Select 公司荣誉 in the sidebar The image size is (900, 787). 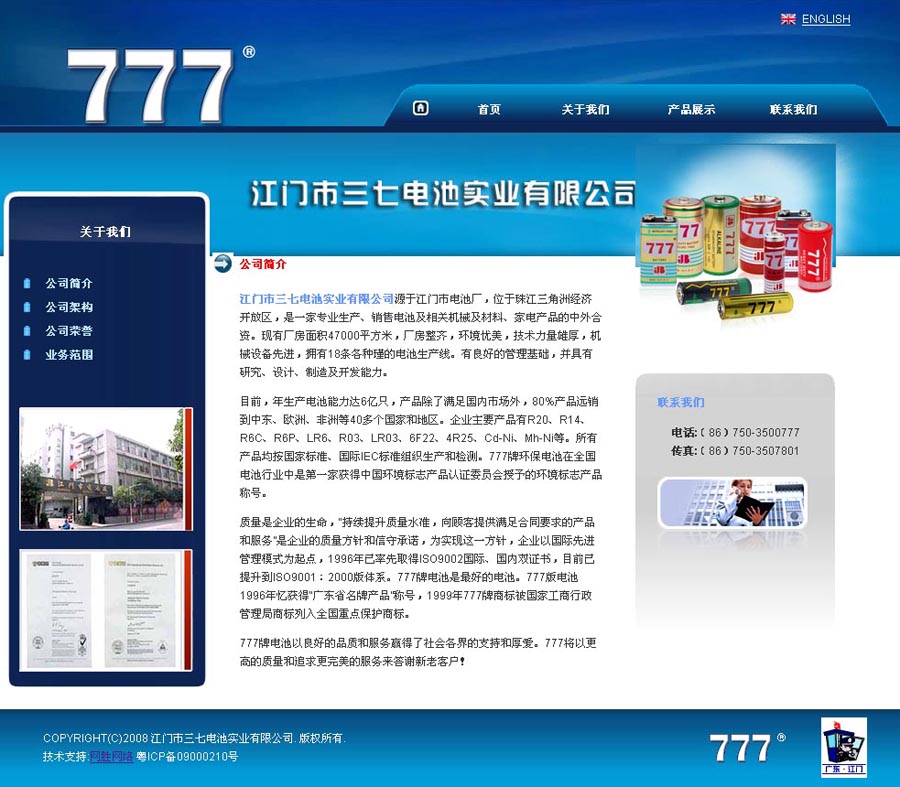tap(69, 331)
